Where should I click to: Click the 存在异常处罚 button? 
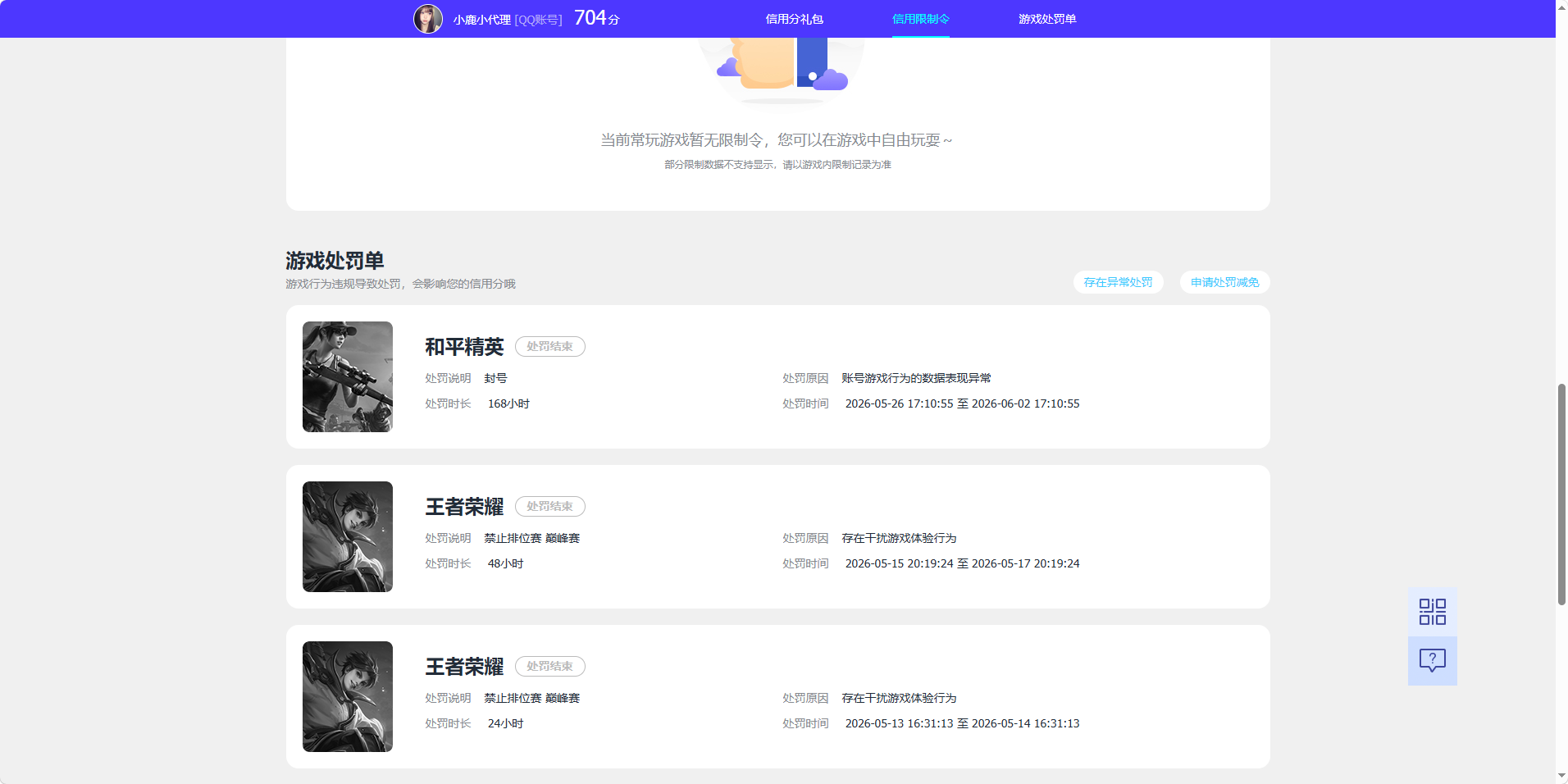tap(1118, 282)
